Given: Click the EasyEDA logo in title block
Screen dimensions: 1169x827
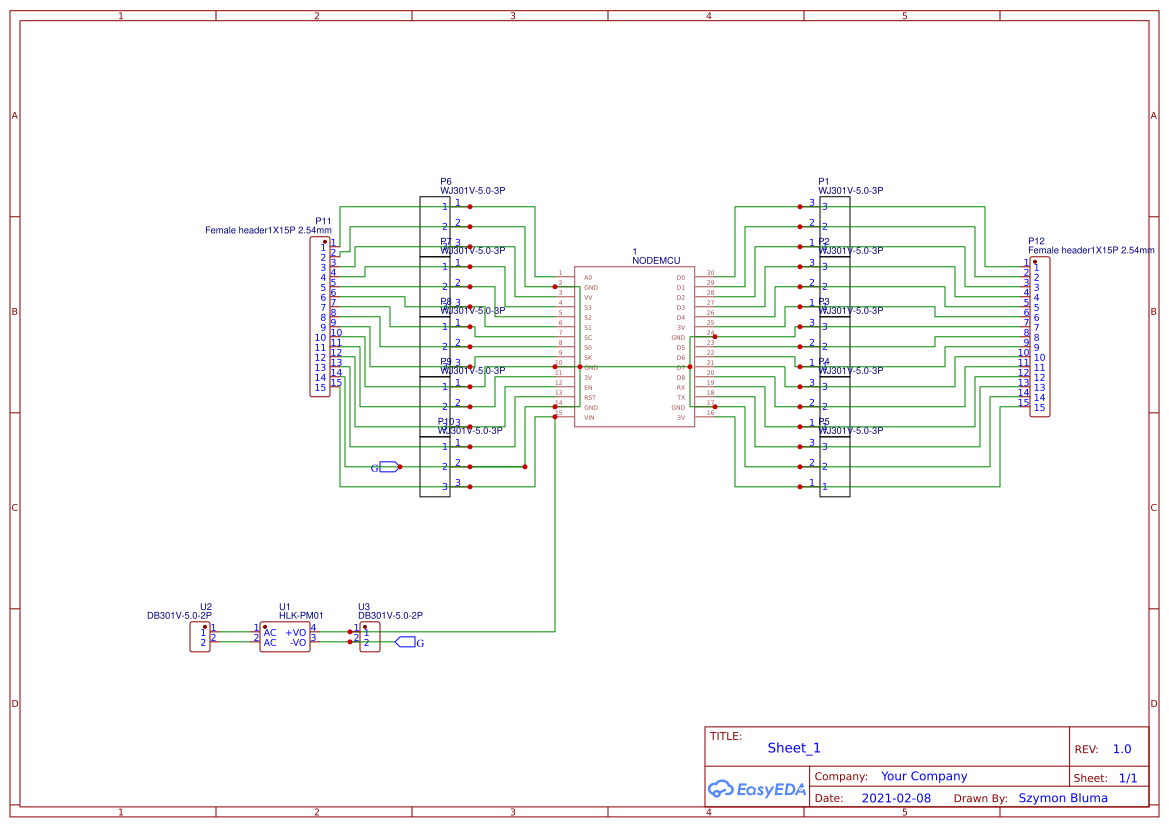Looking at the screenshot, I should (757, 789).
